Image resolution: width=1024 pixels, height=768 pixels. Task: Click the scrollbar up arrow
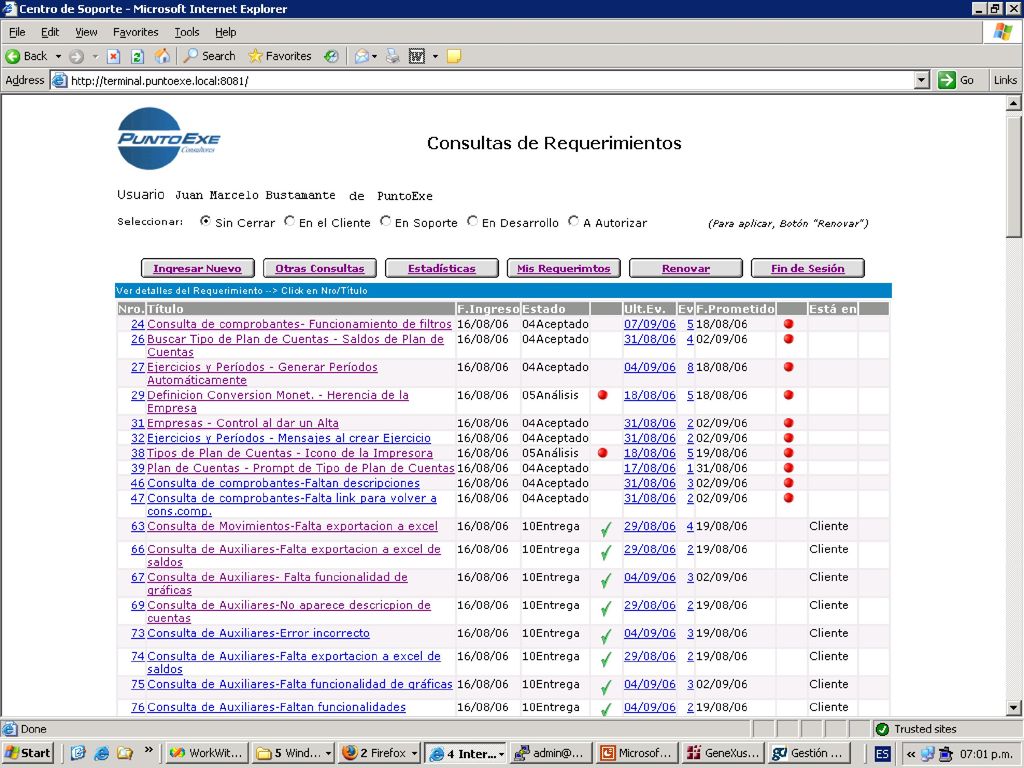tap(1013, 103)
